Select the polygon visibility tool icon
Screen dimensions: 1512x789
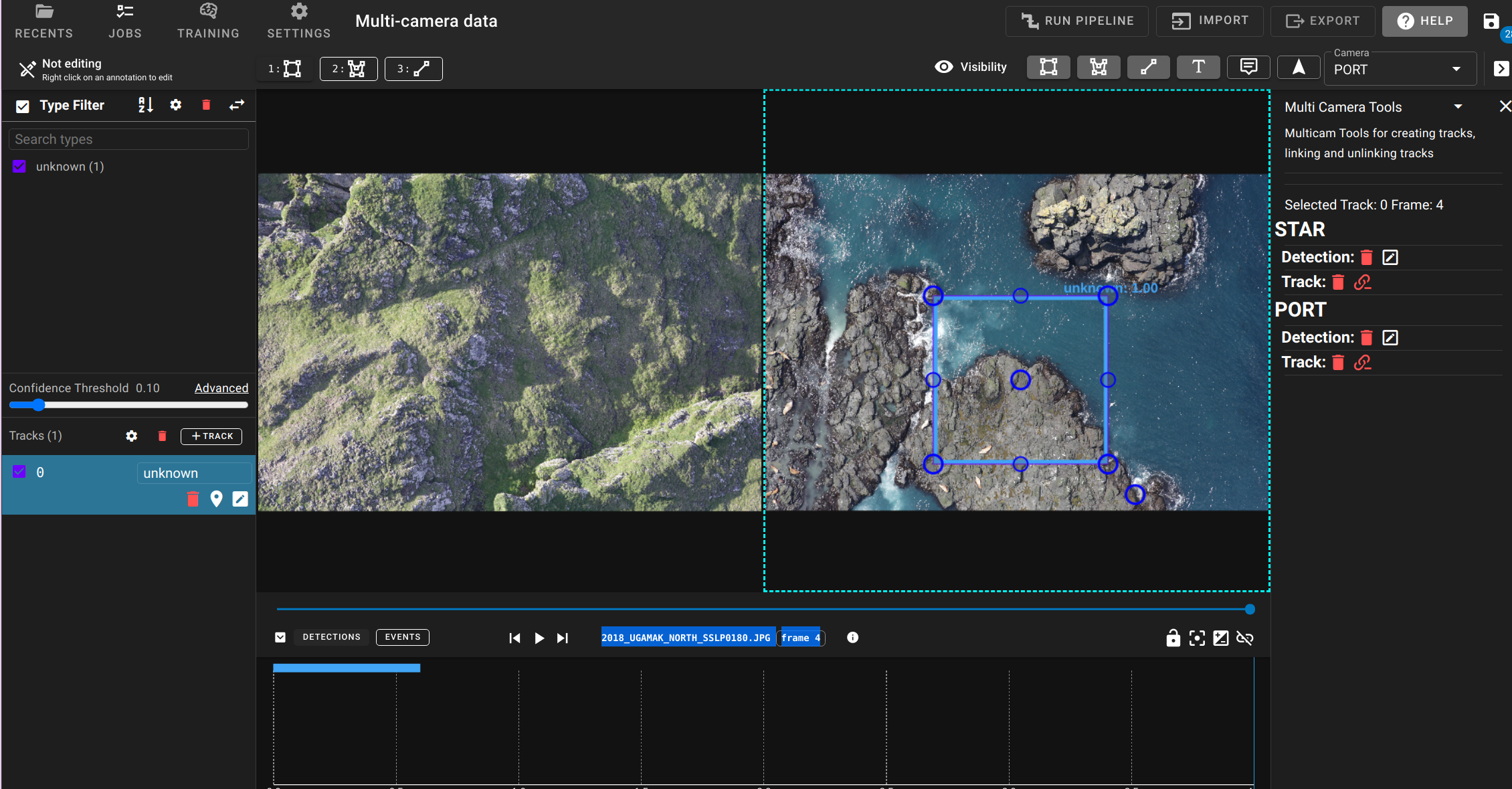1098,67
